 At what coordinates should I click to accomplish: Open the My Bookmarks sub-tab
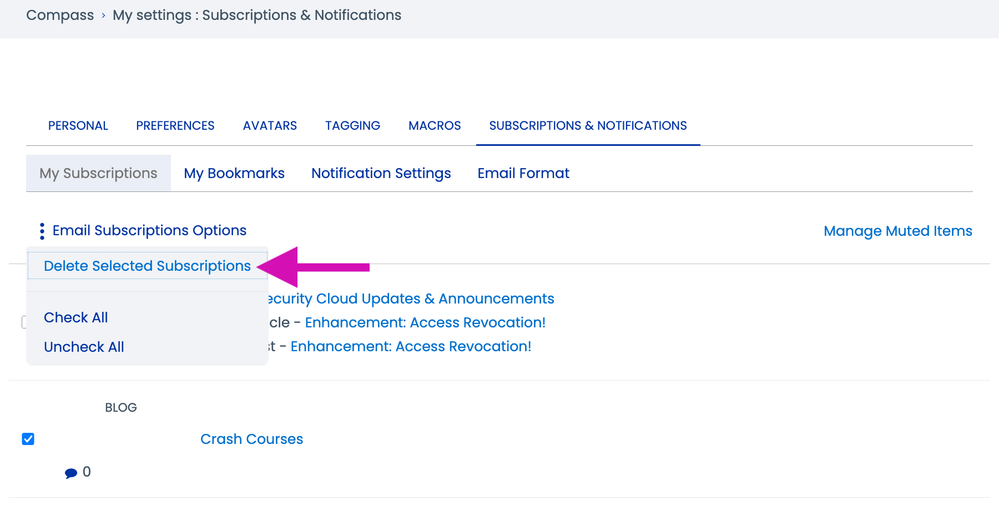click(x=234, y=173)
